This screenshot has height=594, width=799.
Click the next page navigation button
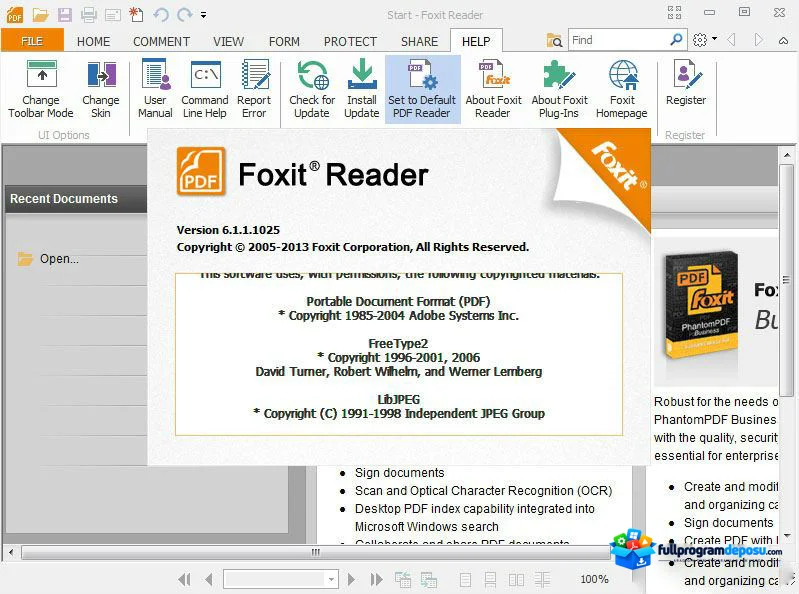pos(351,579)
